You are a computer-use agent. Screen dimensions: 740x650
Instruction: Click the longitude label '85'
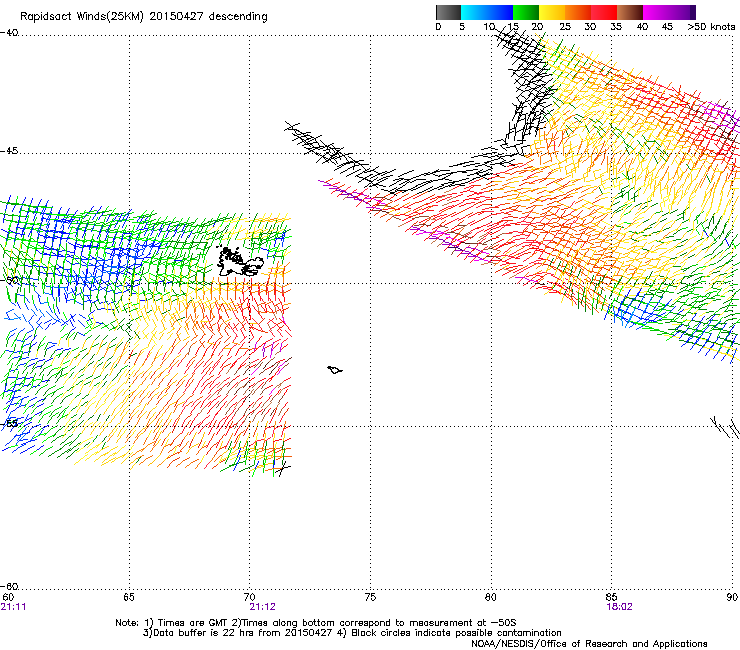[611, 597]
